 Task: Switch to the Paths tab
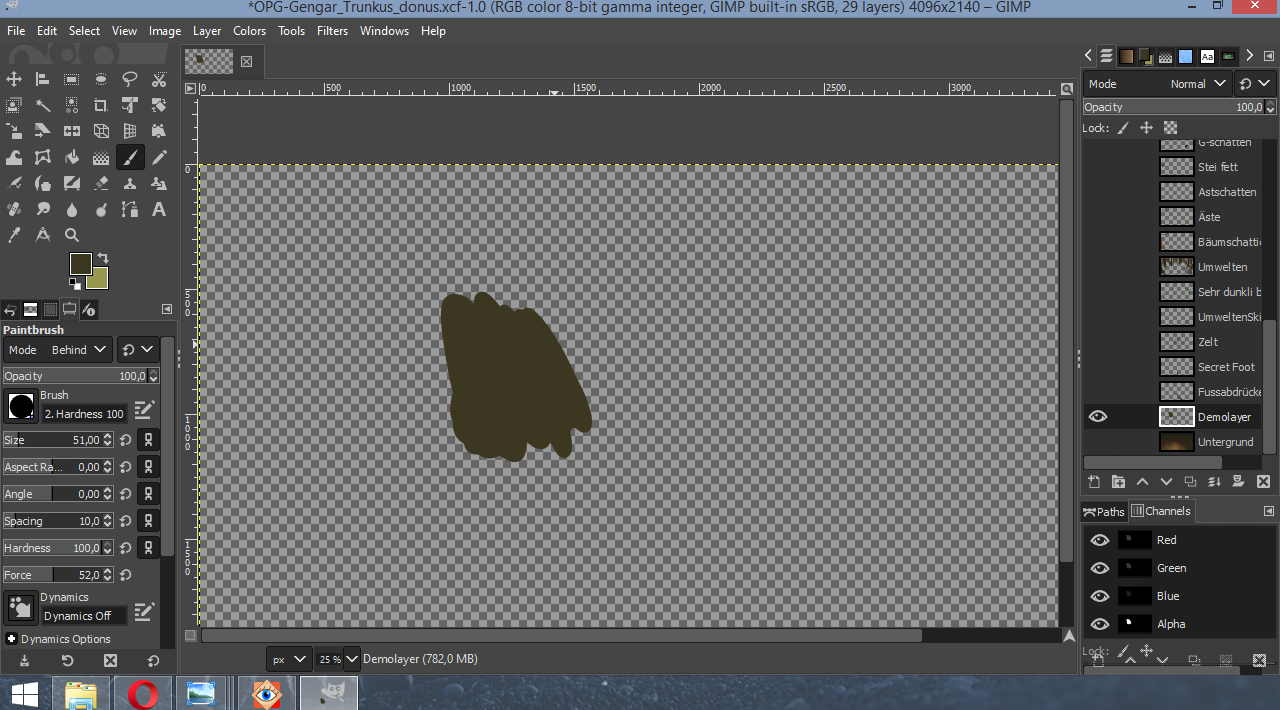(1104, 511)
